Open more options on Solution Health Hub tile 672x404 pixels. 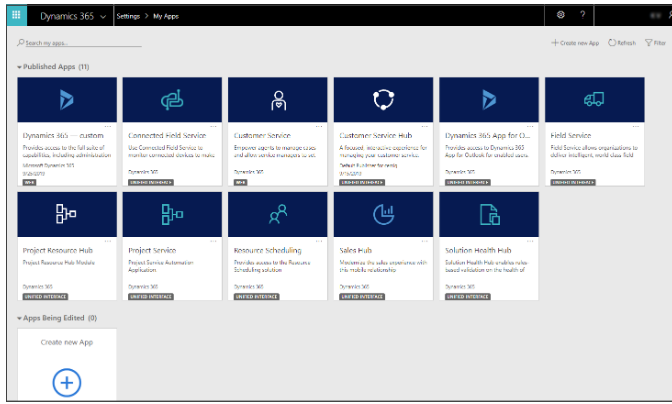pos(530,241)
